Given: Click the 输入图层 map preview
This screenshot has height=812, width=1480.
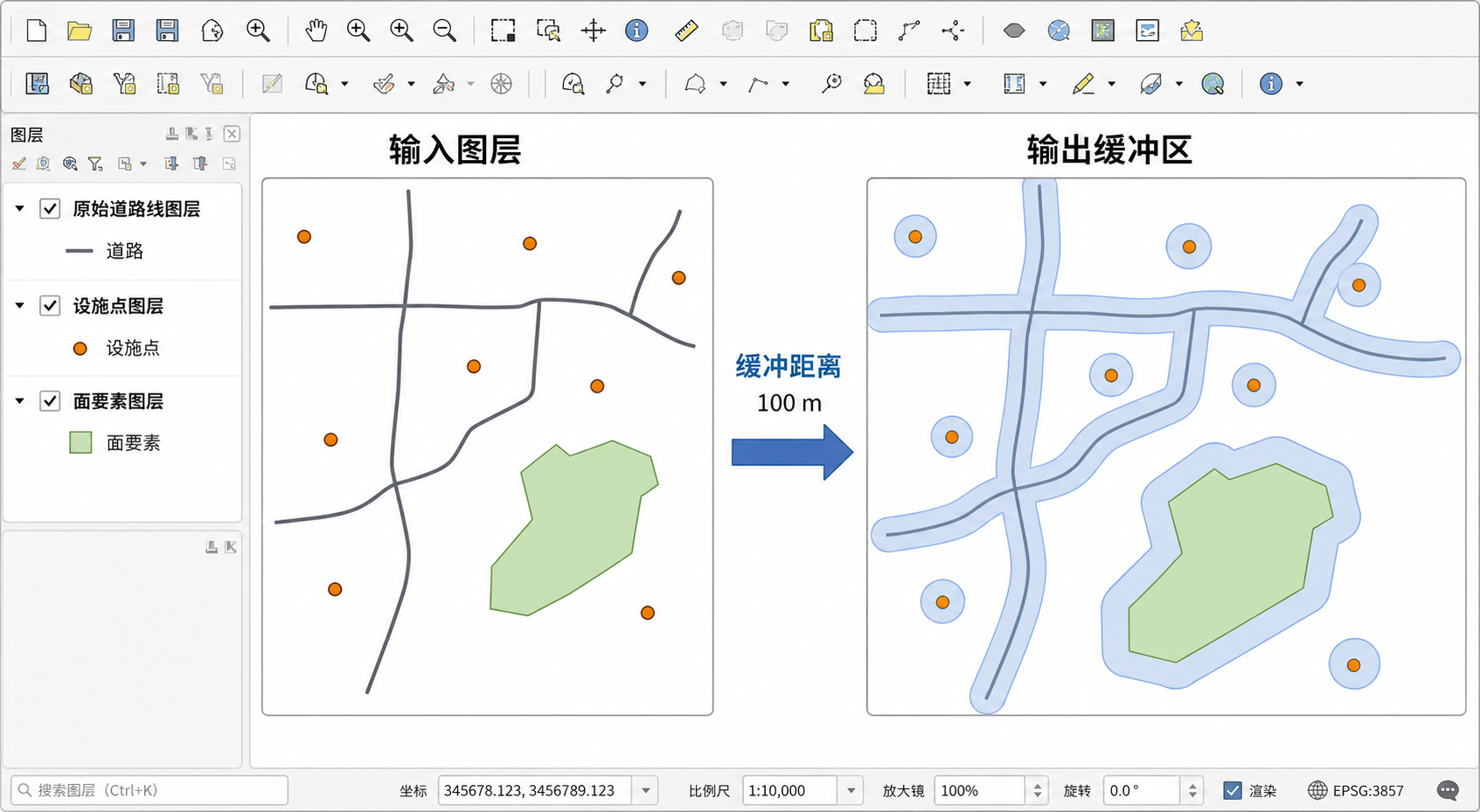Looking at the screenshot, I should click(x=488, y=447).
